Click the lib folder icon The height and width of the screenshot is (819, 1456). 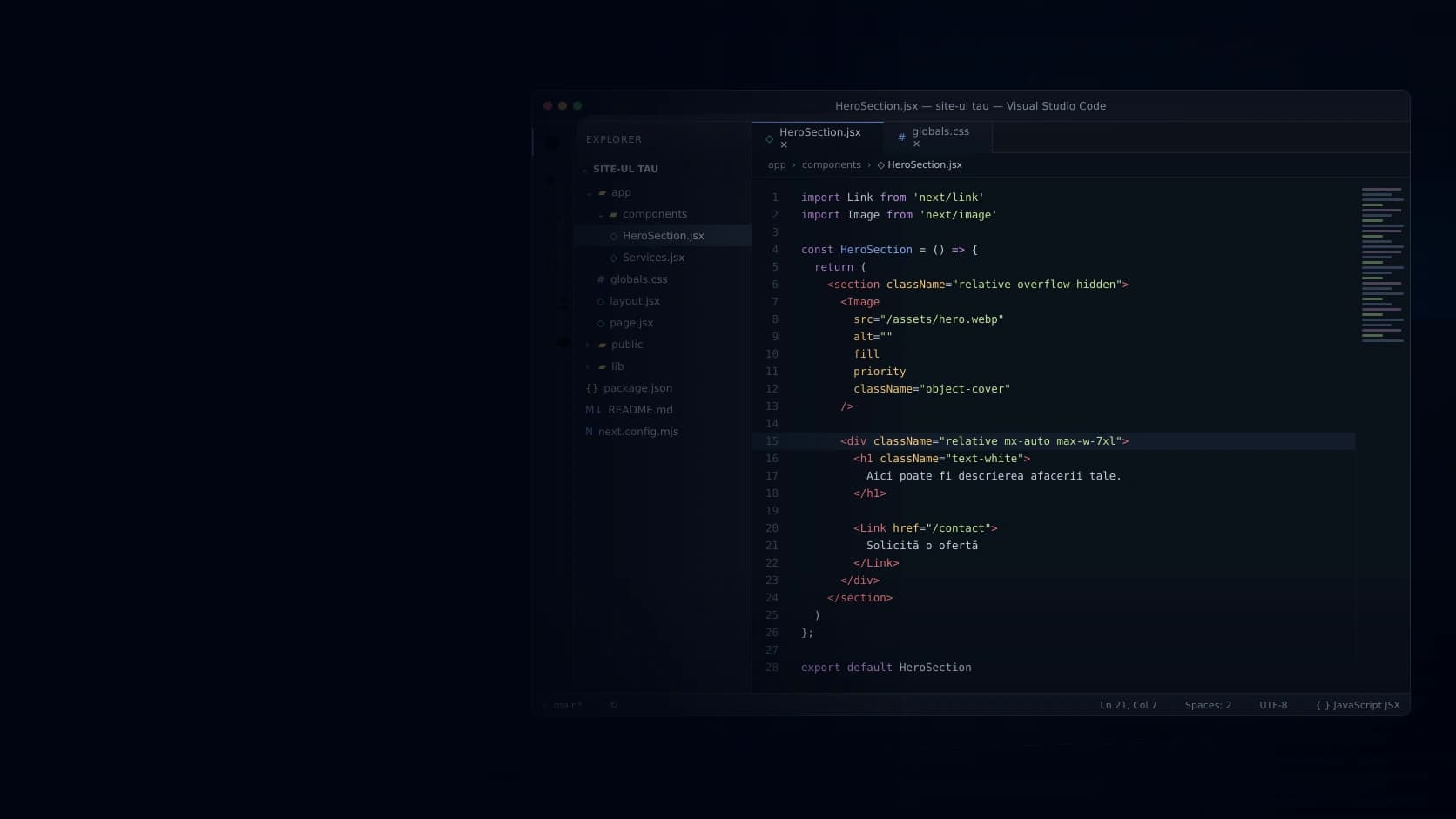point(602,367)
